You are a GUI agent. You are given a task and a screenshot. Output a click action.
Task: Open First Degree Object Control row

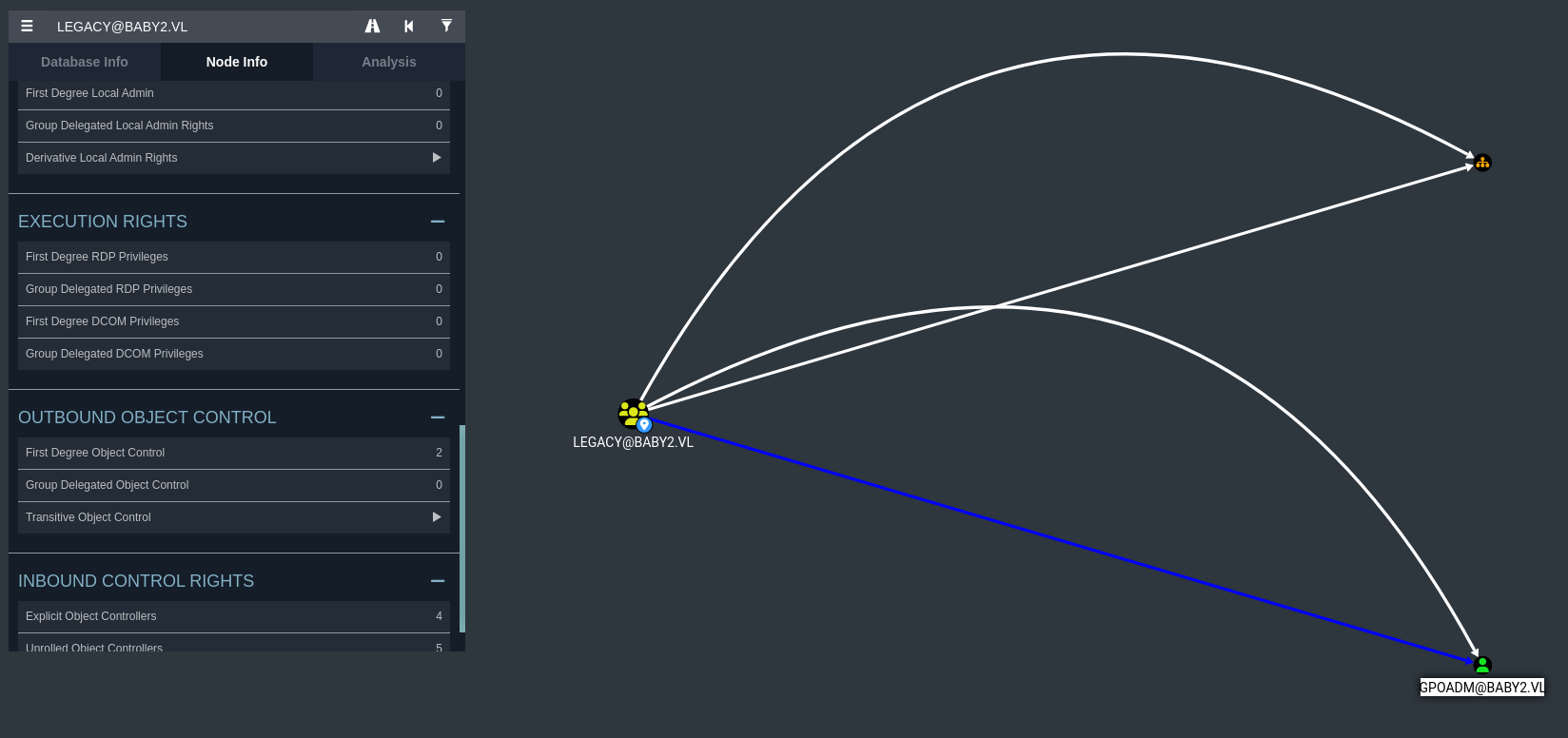[233, 453]
